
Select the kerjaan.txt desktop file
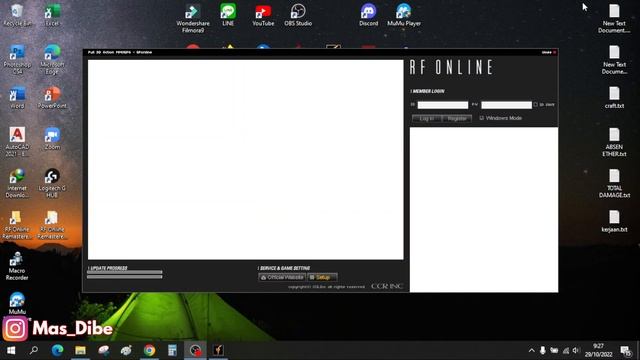(x=614, y=221)
